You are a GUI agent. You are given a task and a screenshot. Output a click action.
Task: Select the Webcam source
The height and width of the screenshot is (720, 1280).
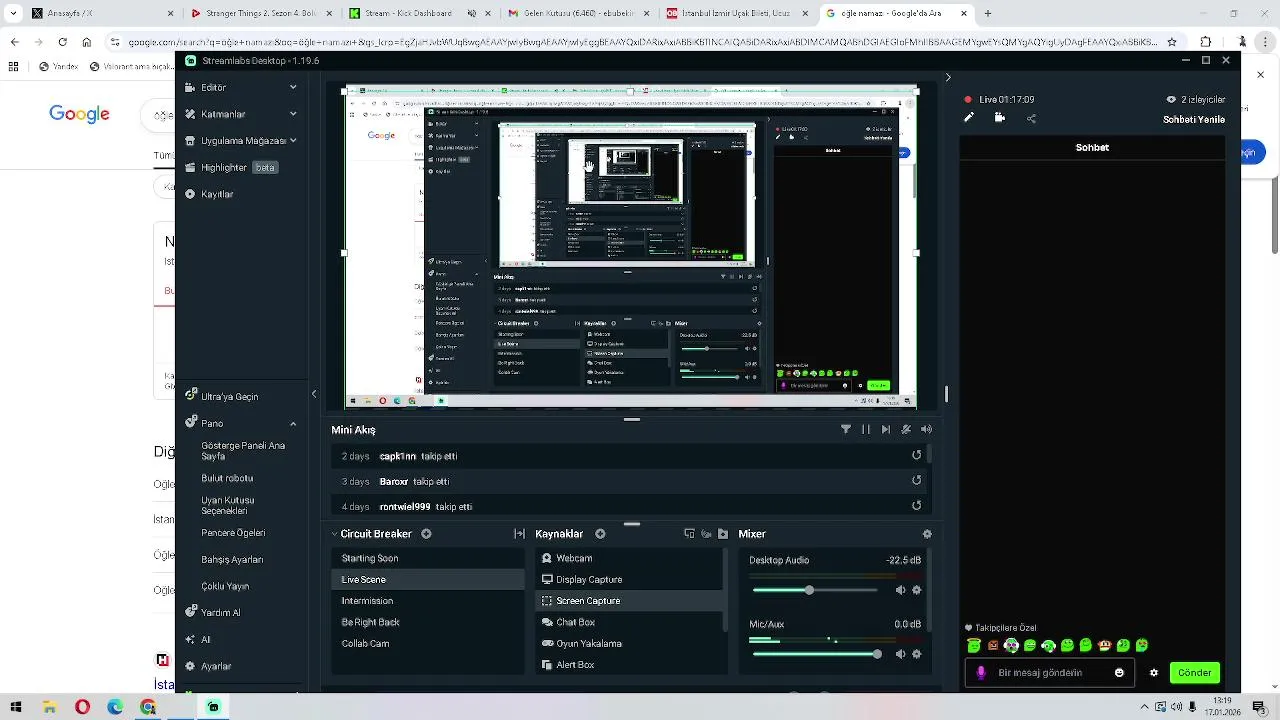point(629,558)
